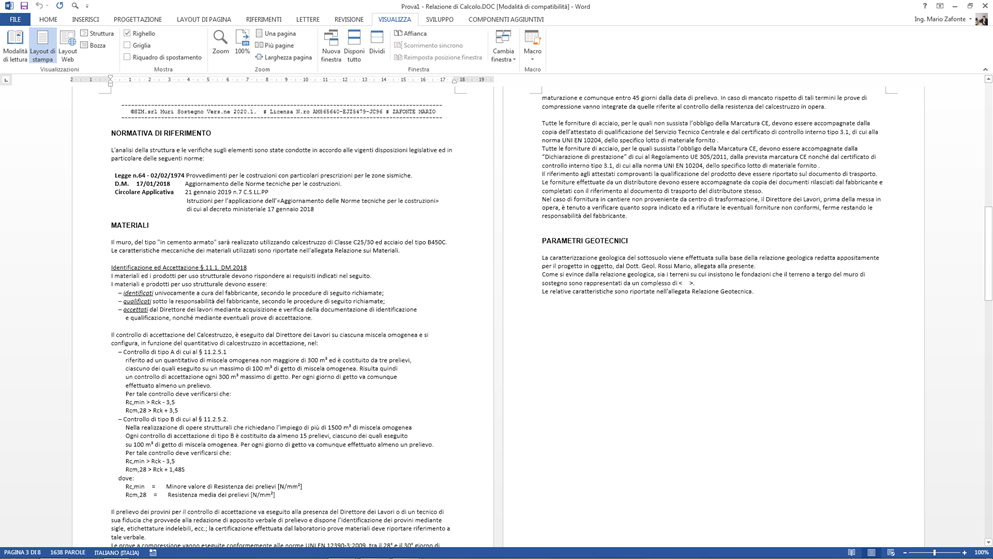
Task: Click the web layout status bar icon
Action: click(891, 553)
